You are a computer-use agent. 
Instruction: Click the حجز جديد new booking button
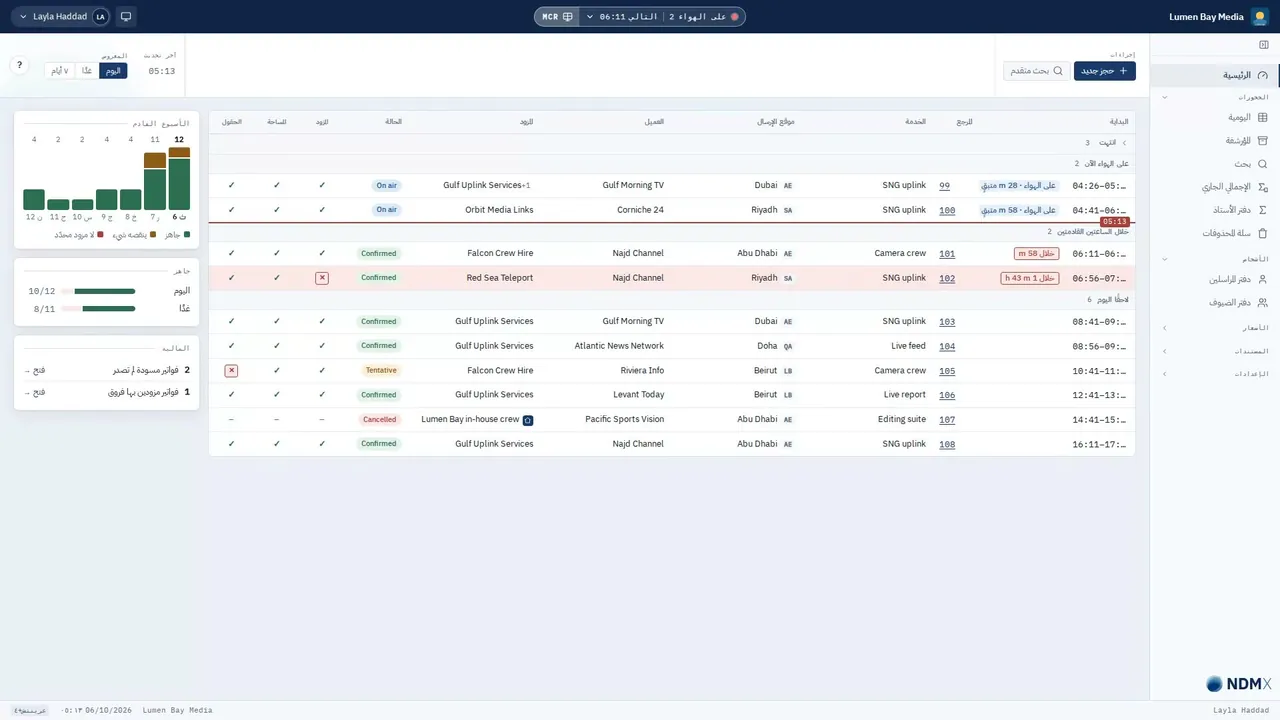click(x=1105, y=71)
